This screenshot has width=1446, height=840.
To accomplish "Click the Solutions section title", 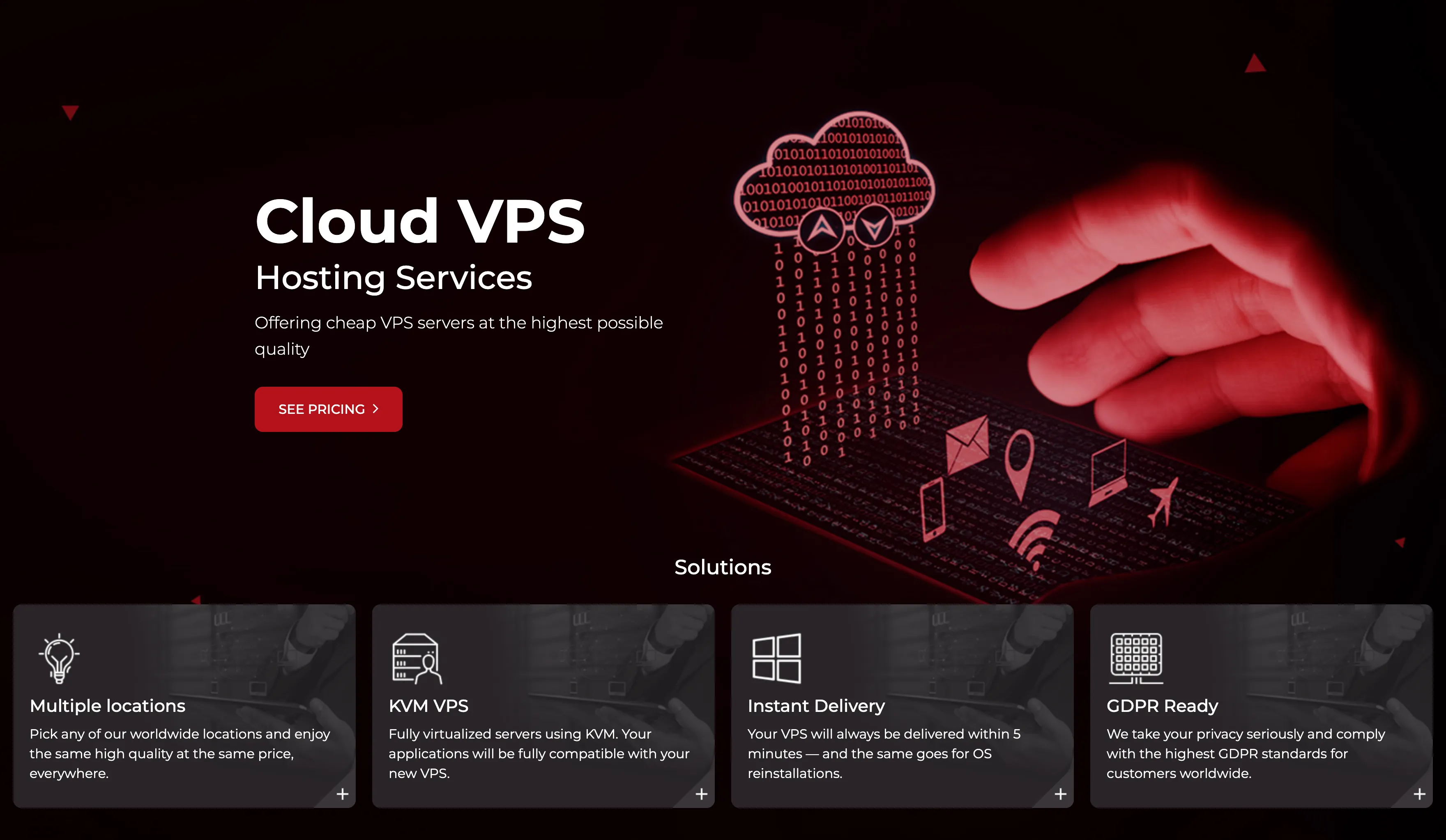I will click(x=723, y=567).
